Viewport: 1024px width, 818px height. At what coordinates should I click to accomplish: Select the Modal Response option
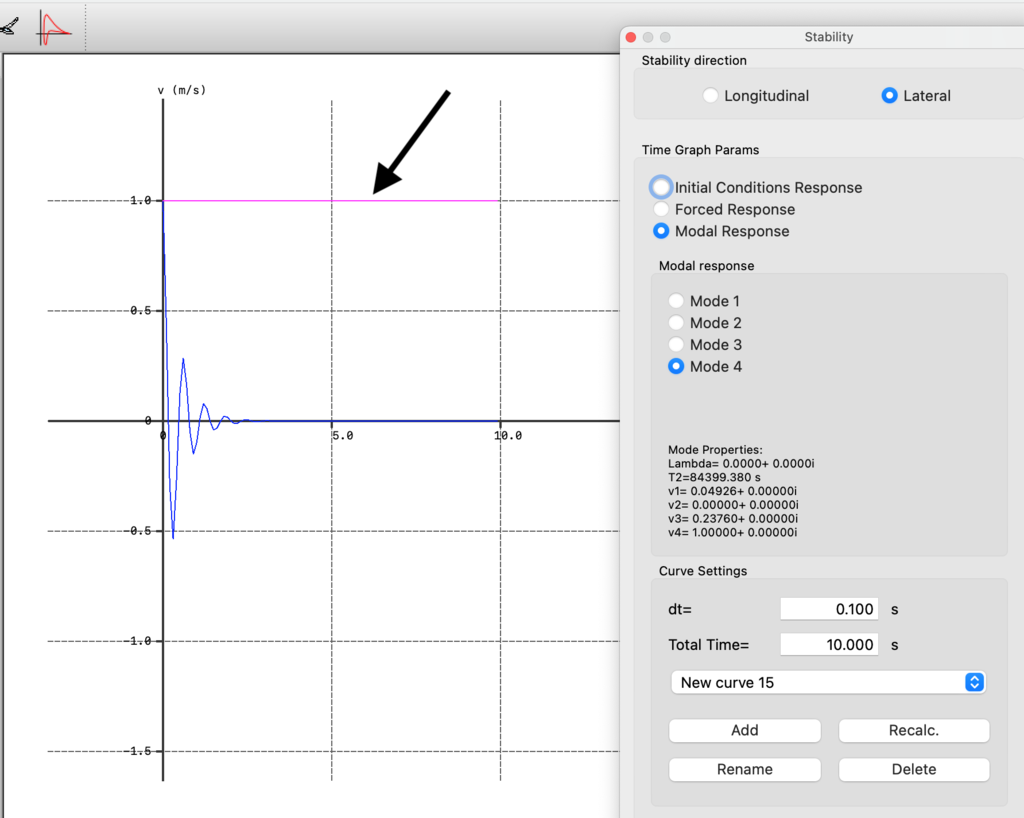(661, 231)
